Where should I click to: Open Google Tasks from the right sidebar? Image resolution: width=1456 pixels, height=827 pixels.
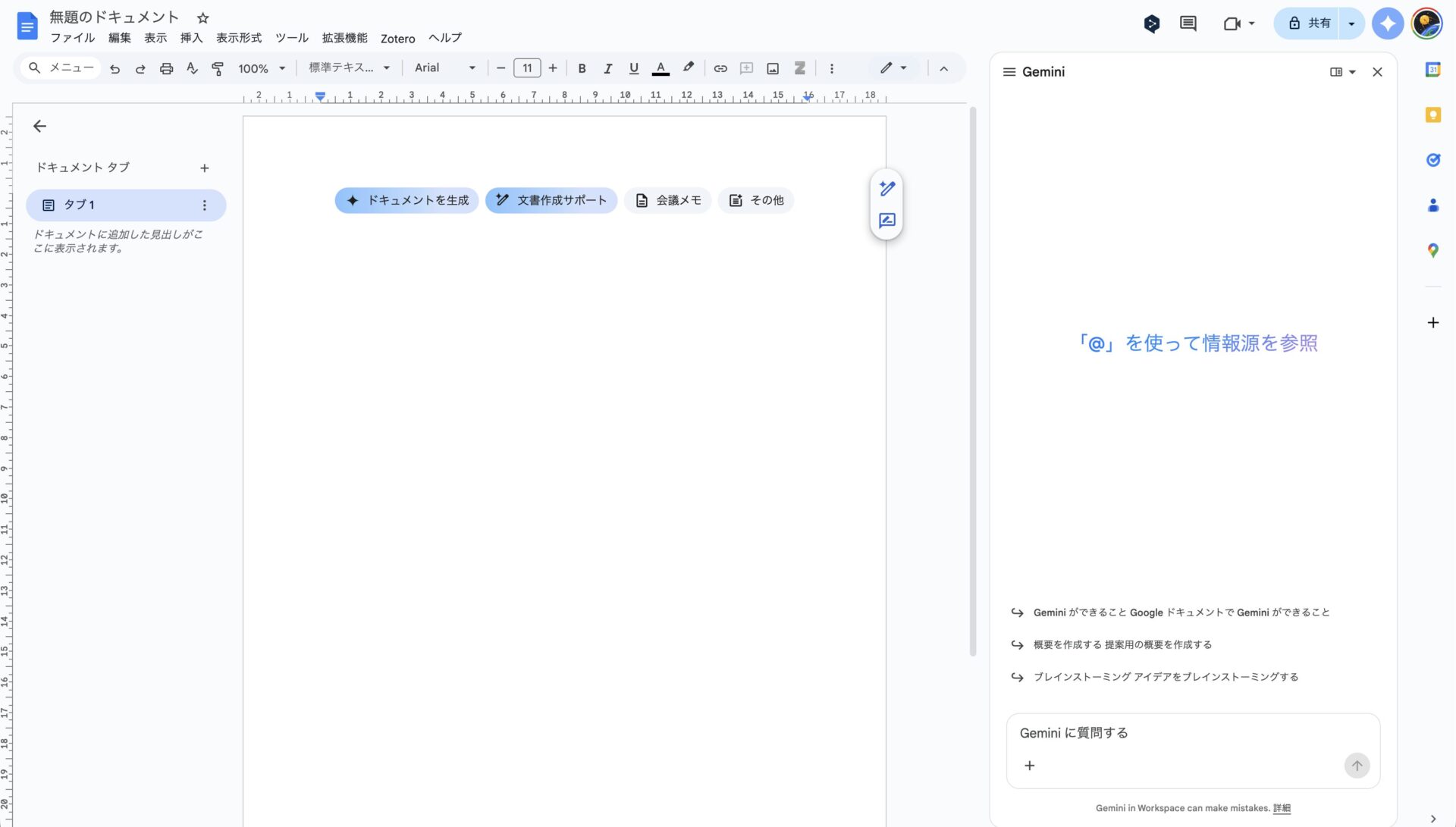pyautogui.click(x=1433, y=160)
